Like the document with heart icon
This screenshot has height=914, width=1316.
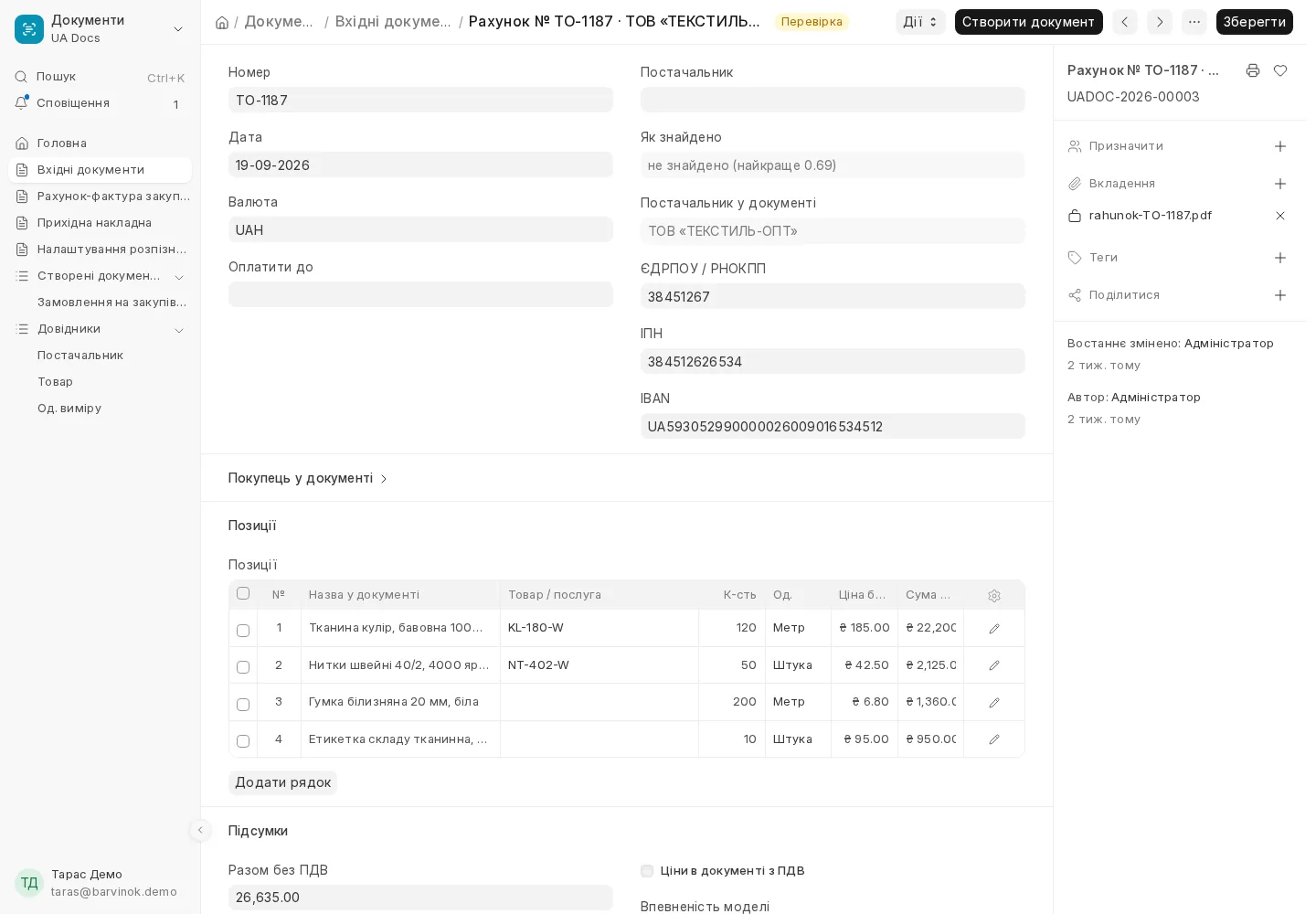coord(1280,70)
